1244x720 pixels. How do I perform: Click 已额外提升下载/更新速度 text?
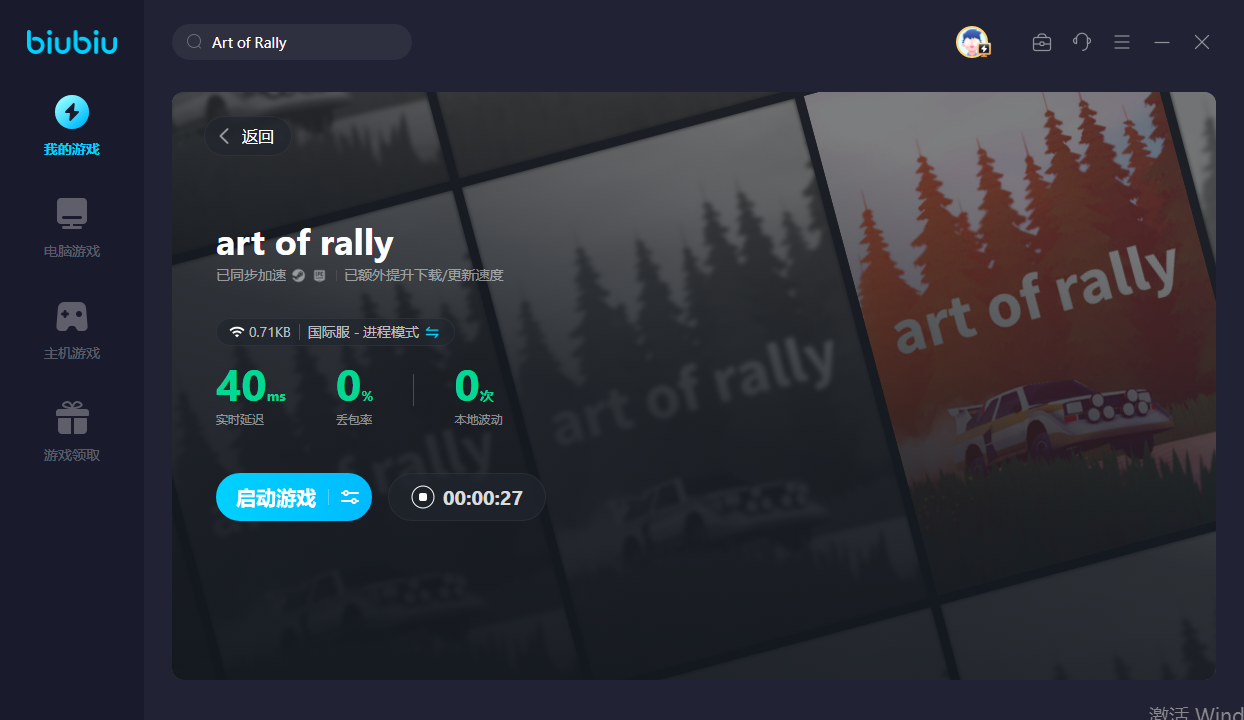point(424,275)
